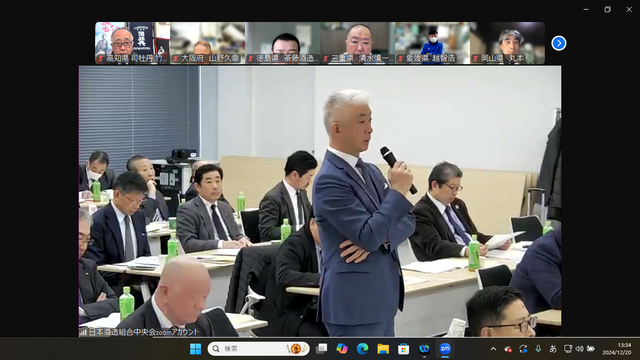Open the Windows Start menu
The height and width of the screenshot is (360, 640).
pyautogui.click(x=196, y=349)
